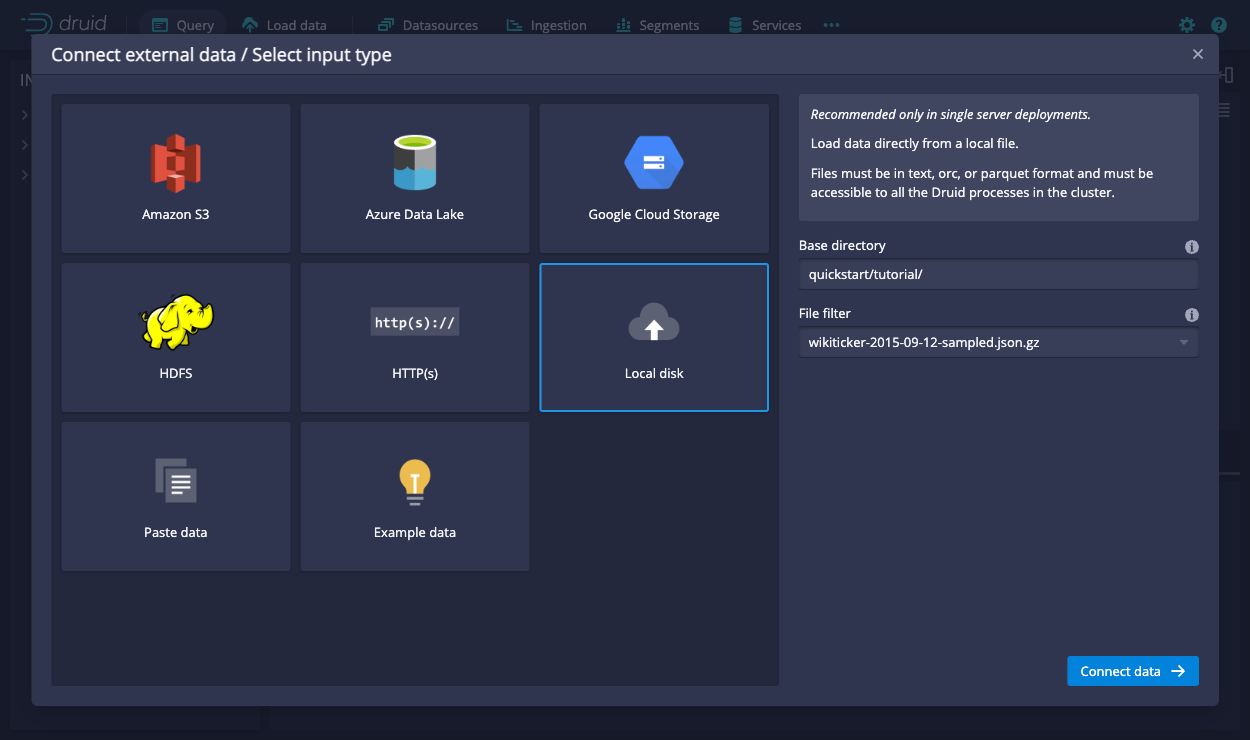Choose Azure Data Lake as source
This screenshot has width=1250, height=740.
coord(414,178)
